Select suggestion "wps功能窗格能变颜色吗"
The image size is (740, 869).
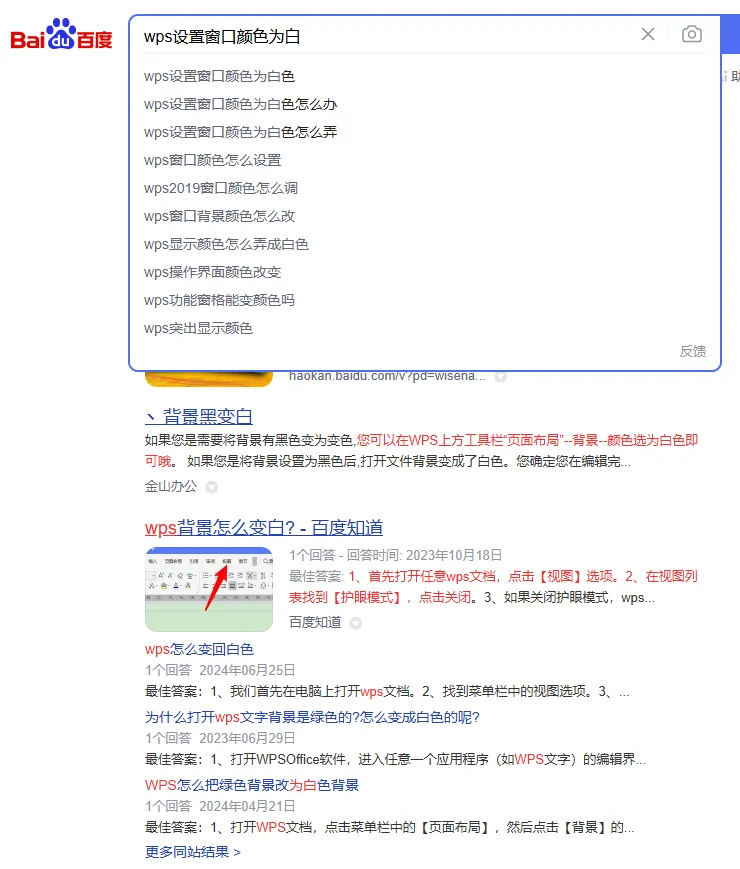click(x=219, y=300)
